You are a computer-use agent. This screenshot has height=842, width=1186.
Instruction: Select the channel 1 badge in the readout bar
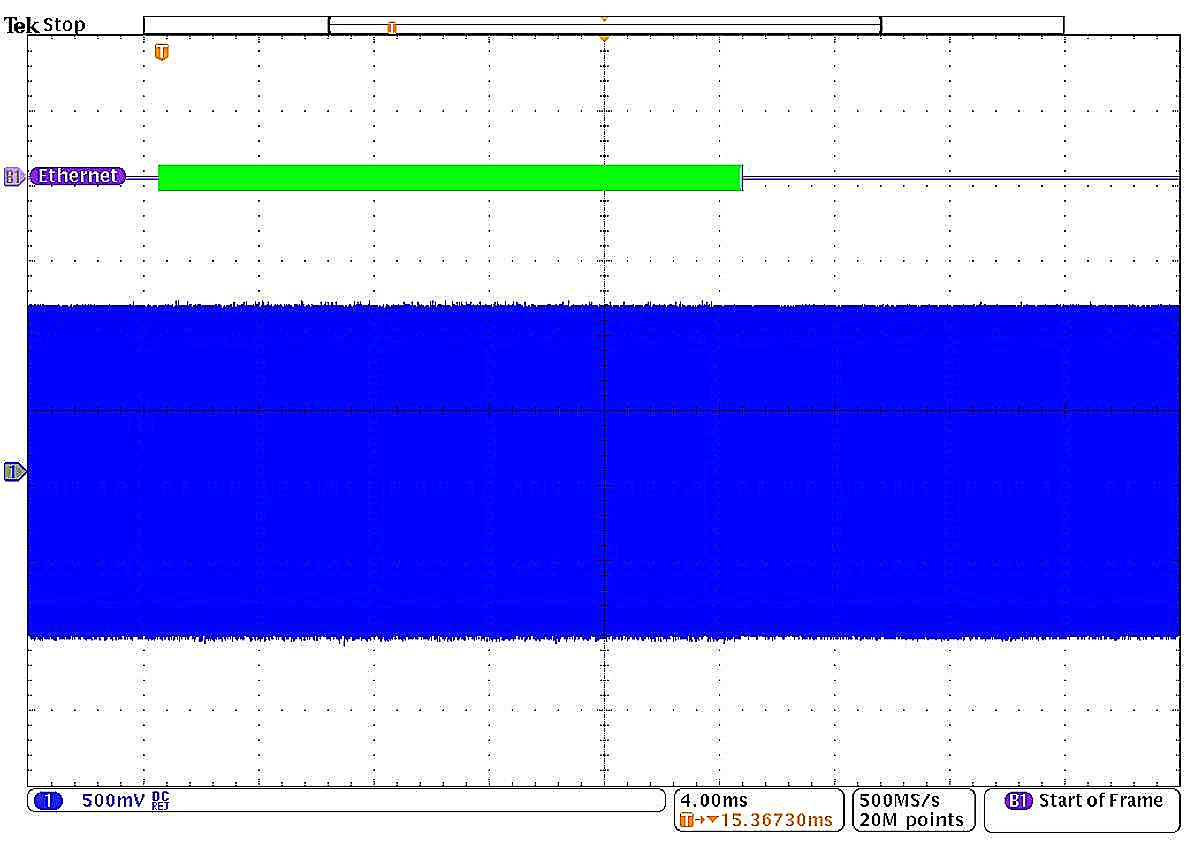(49, 801)
